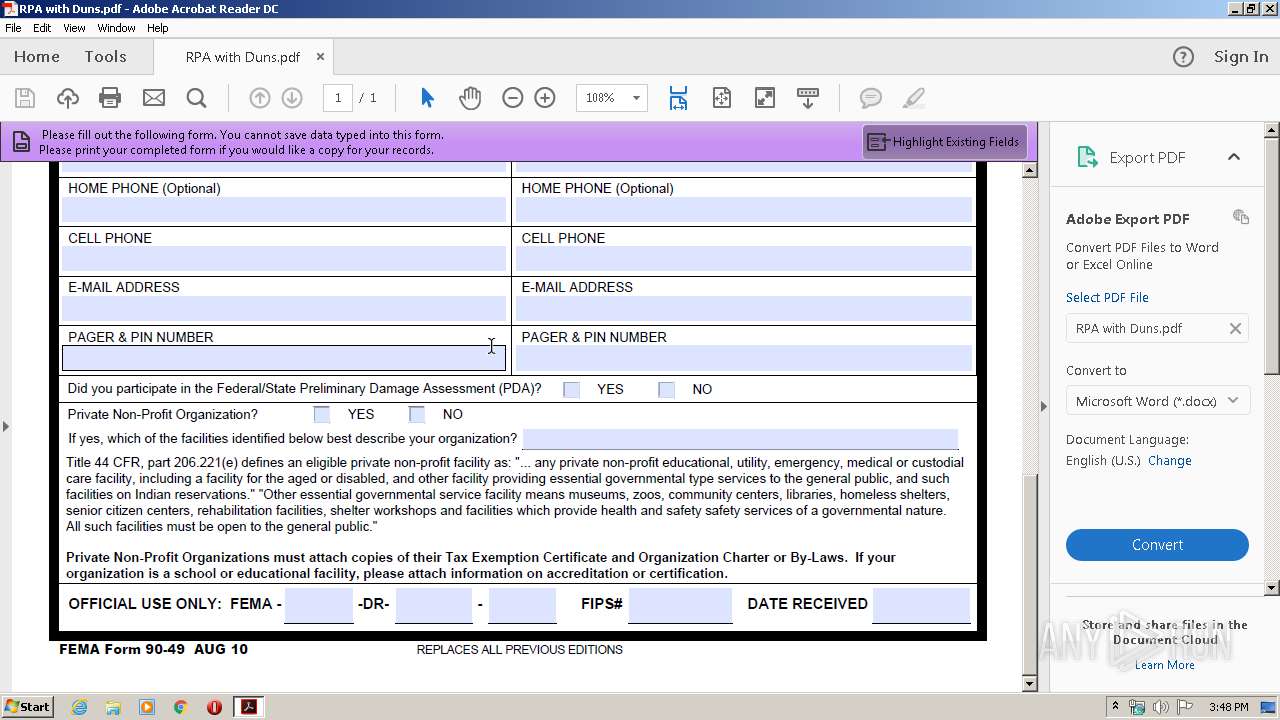
Task: Check NO for PDA participation
Action: [667, 390]
